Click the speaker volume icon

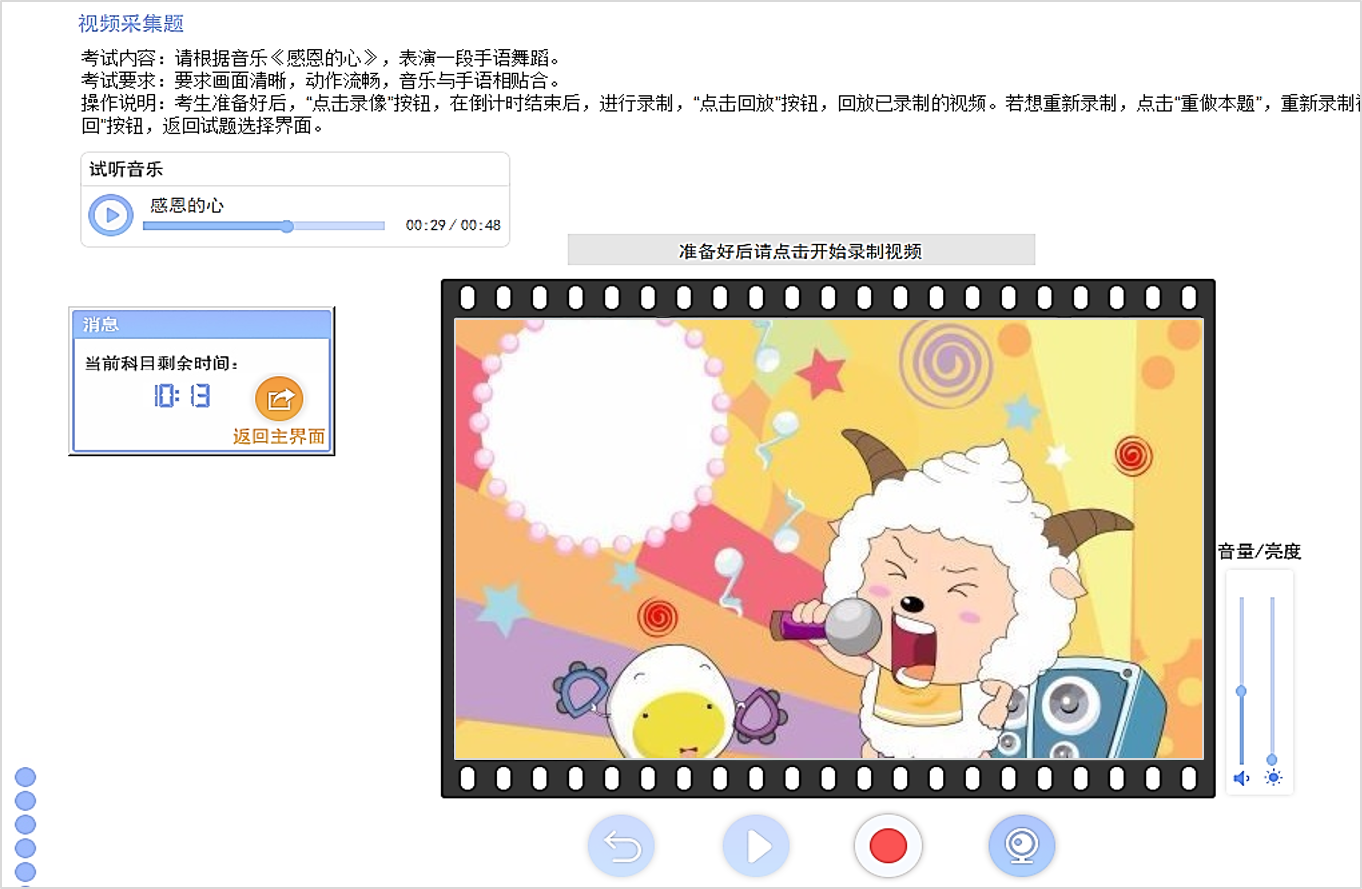(1242, 778)
